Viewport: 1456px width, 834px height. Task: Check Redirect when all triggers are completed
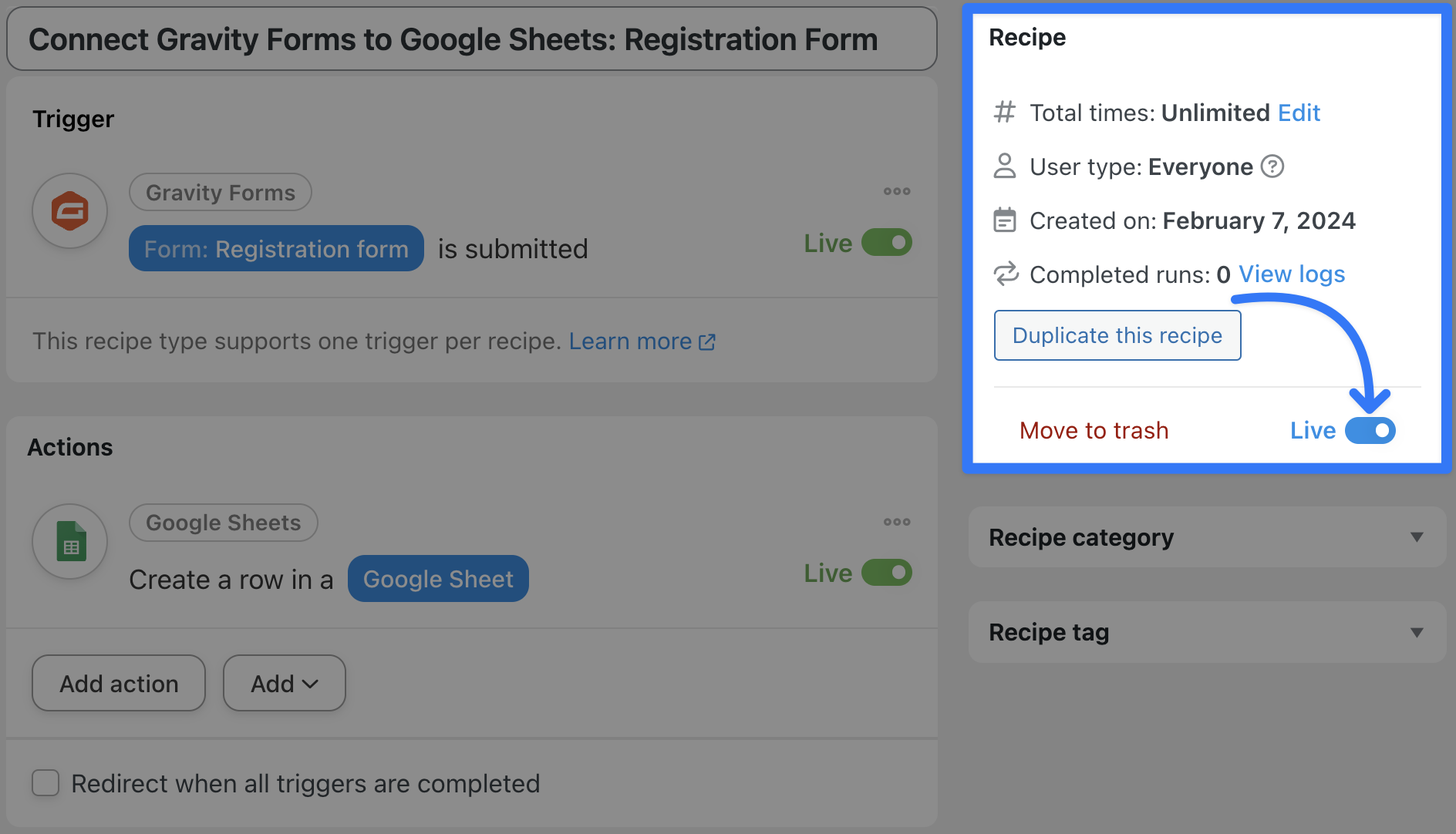(x=45, y=783)
